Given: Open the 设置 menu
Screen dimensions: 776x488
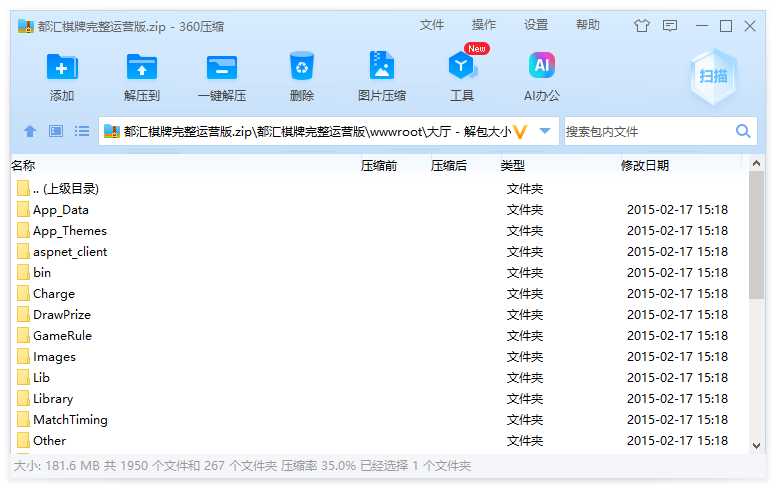Looking at the screenshot, I should click(x=536, y=25).
